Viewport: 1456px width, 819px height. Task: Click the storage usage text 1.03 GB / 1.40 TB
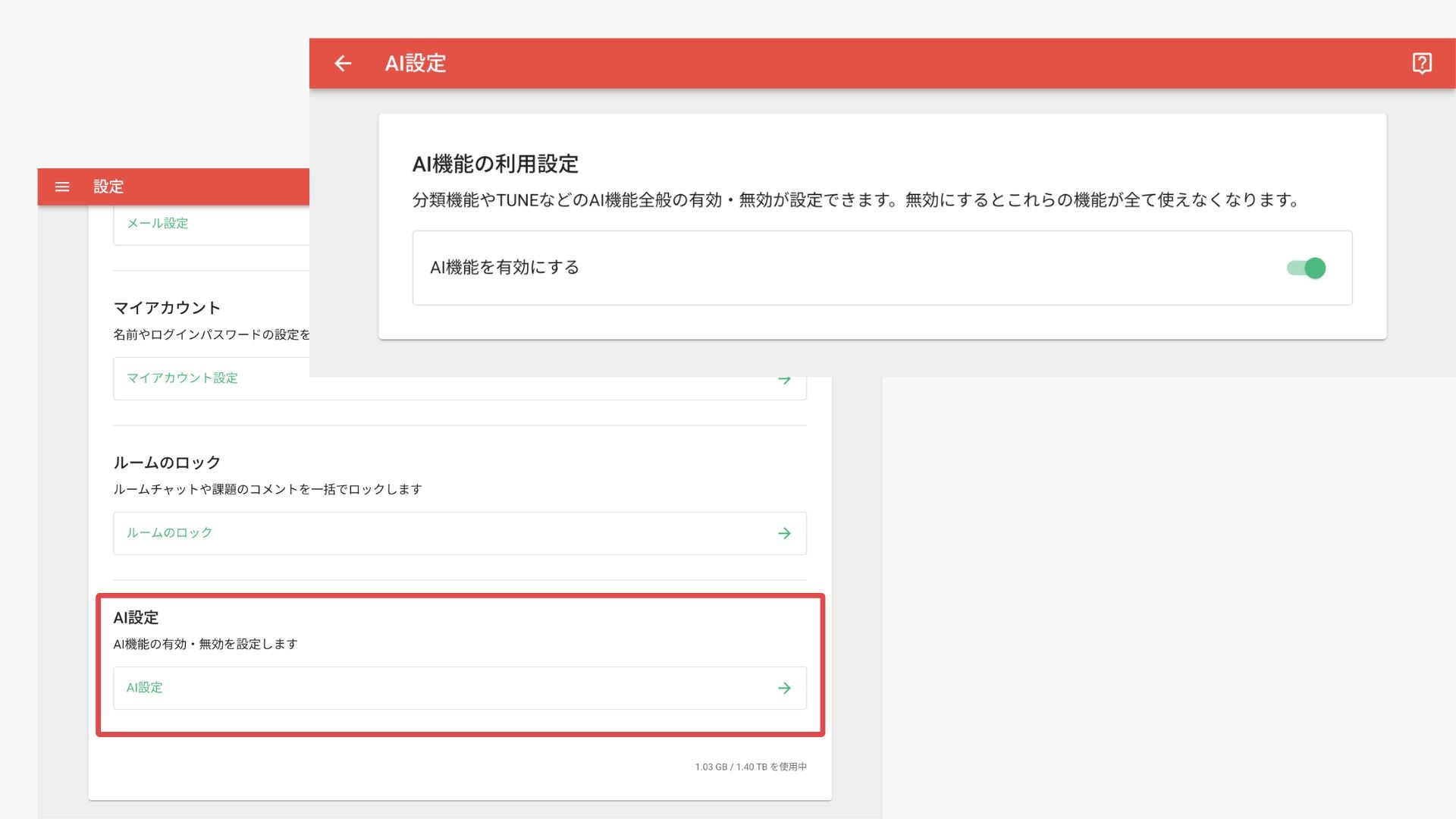point(751,767)
